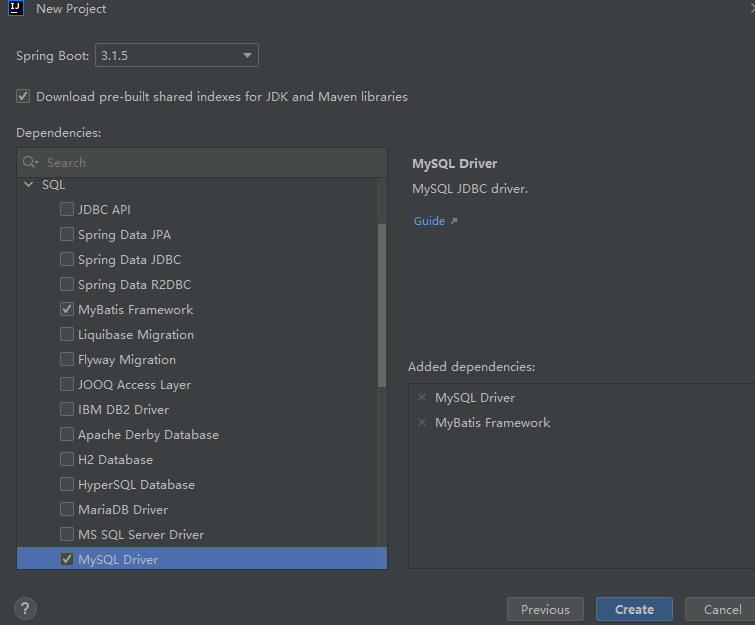Click the IntelliJ IDEA logo icon

click(x=15, y=8)
